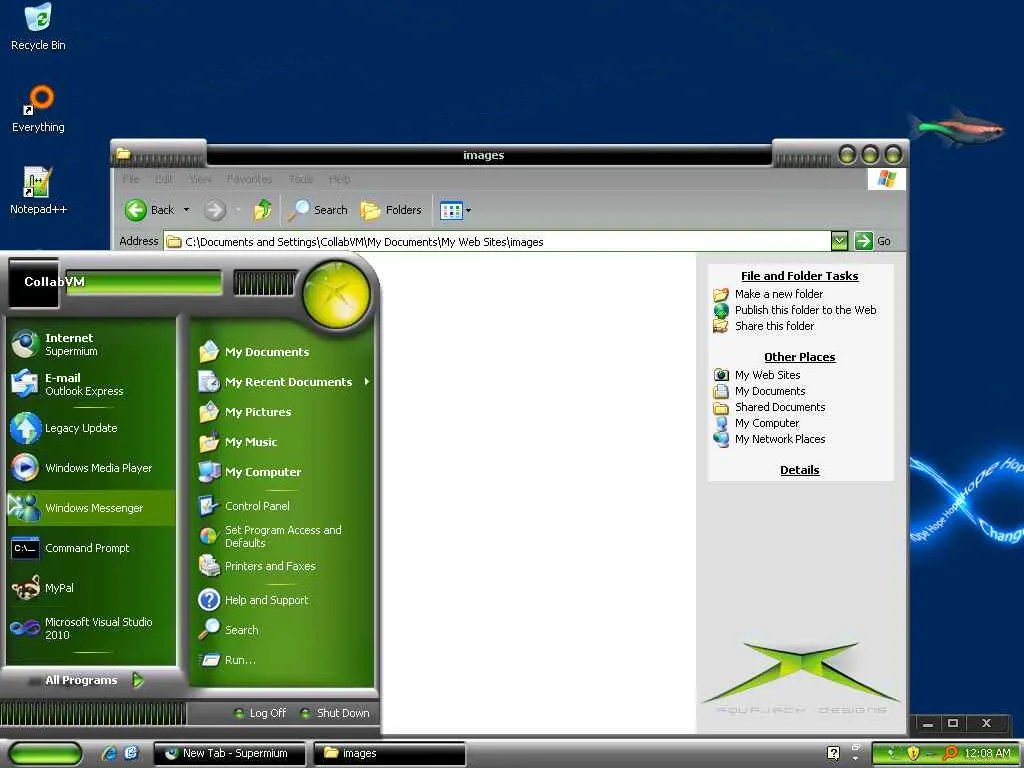Go to My Web Sites in Other Places
The height and width of the screenshot is (768, 1024).
coord(767,375)
